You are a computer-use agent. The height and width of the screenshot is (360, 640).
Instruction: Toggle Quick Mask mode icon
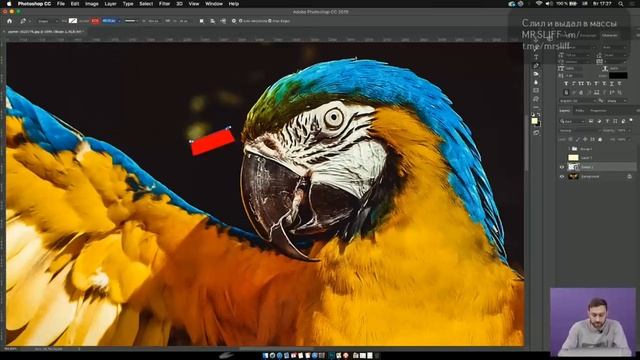coord(536,133)
